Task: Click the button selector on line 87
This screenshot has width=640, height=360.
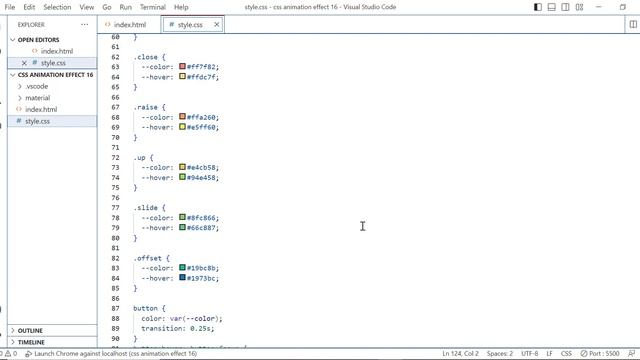Action: (x=145, y=308)
